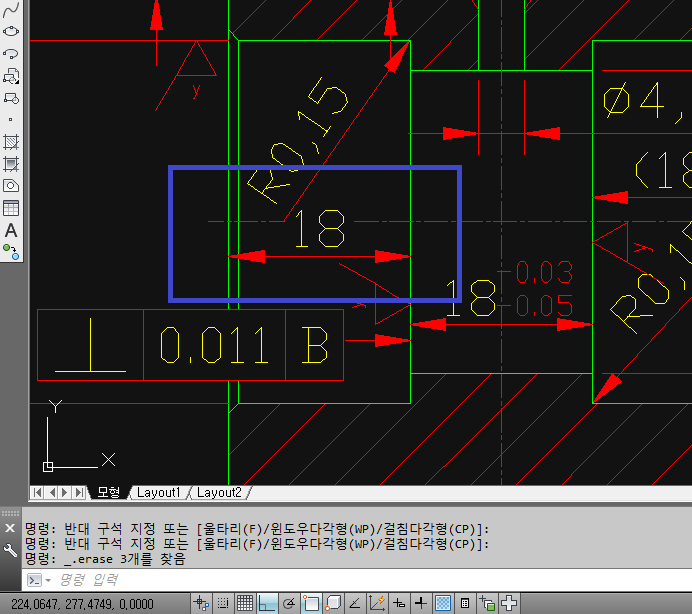Open command line customize wrench
The image size is (692, 614).
(x=10, y=550)
